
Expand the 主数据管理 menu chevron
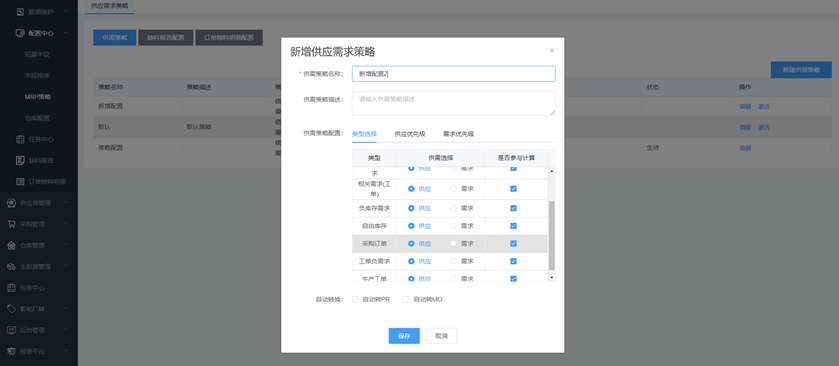[x=66, y=266]
